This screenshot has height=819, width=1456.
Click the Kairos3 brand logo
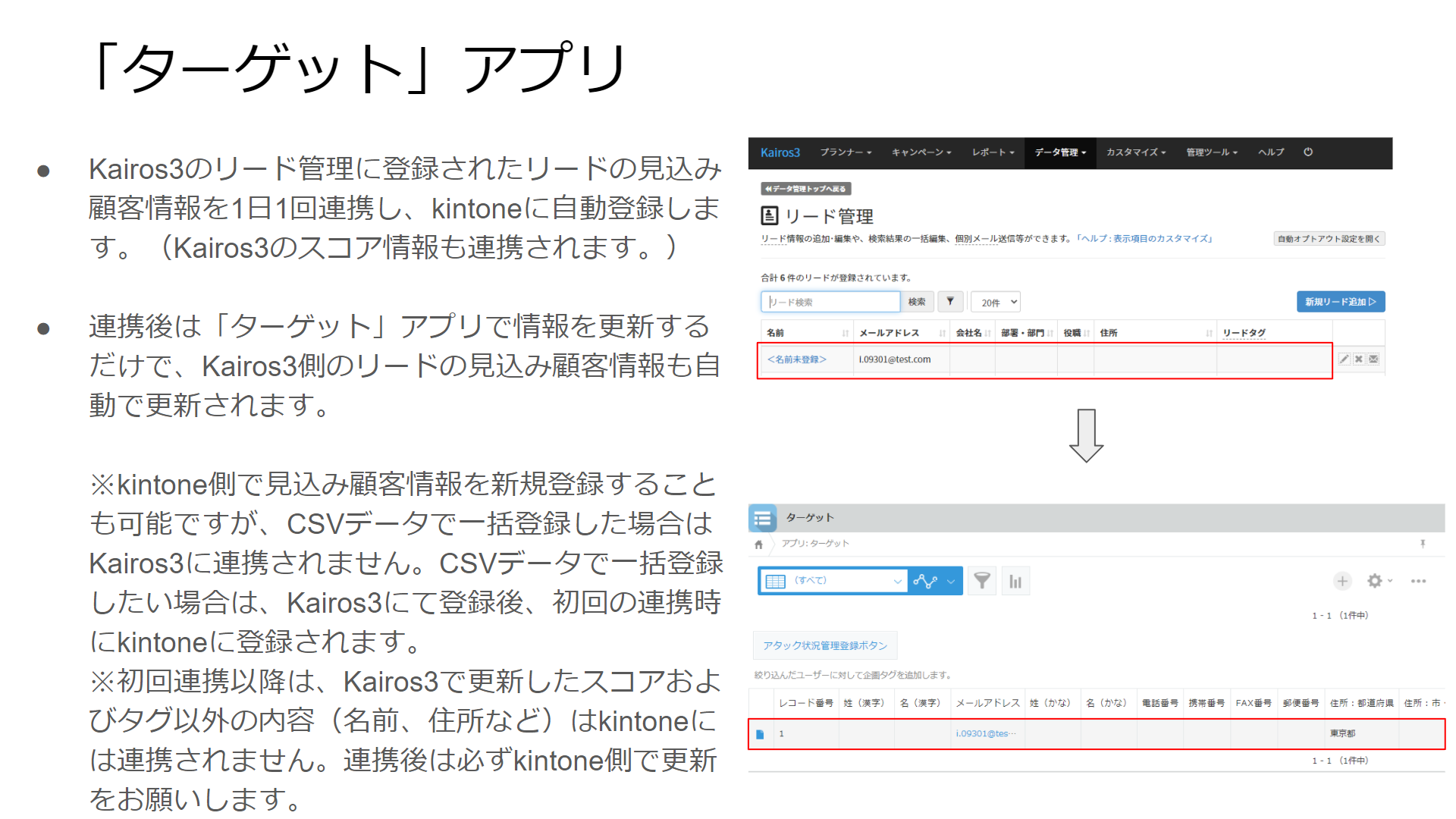tap(780, 152)
